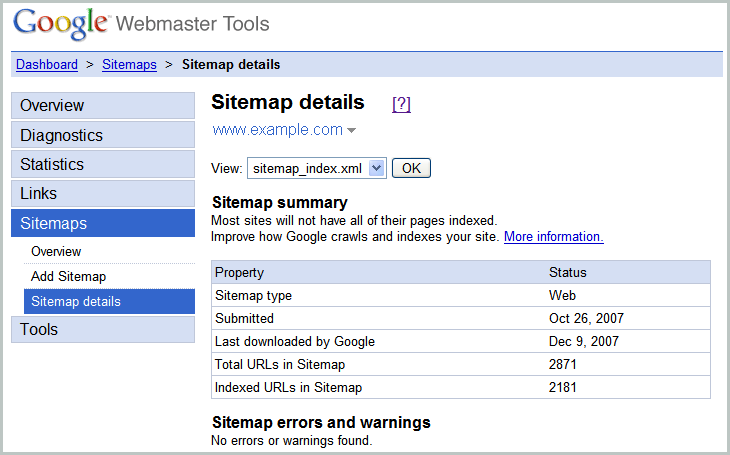Viewport: 730px width, 455px height.
Task: Click Sitemap details breadcrumb text
Action: (231, 64)
